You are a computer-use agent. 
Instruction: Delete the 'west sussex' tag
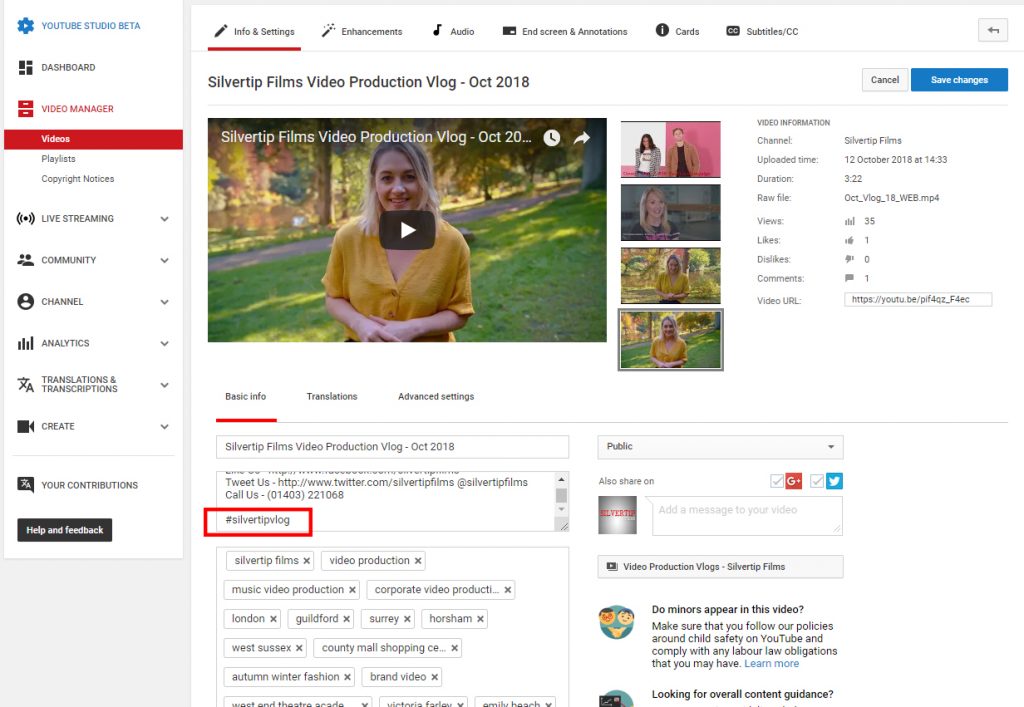point(299,648)
